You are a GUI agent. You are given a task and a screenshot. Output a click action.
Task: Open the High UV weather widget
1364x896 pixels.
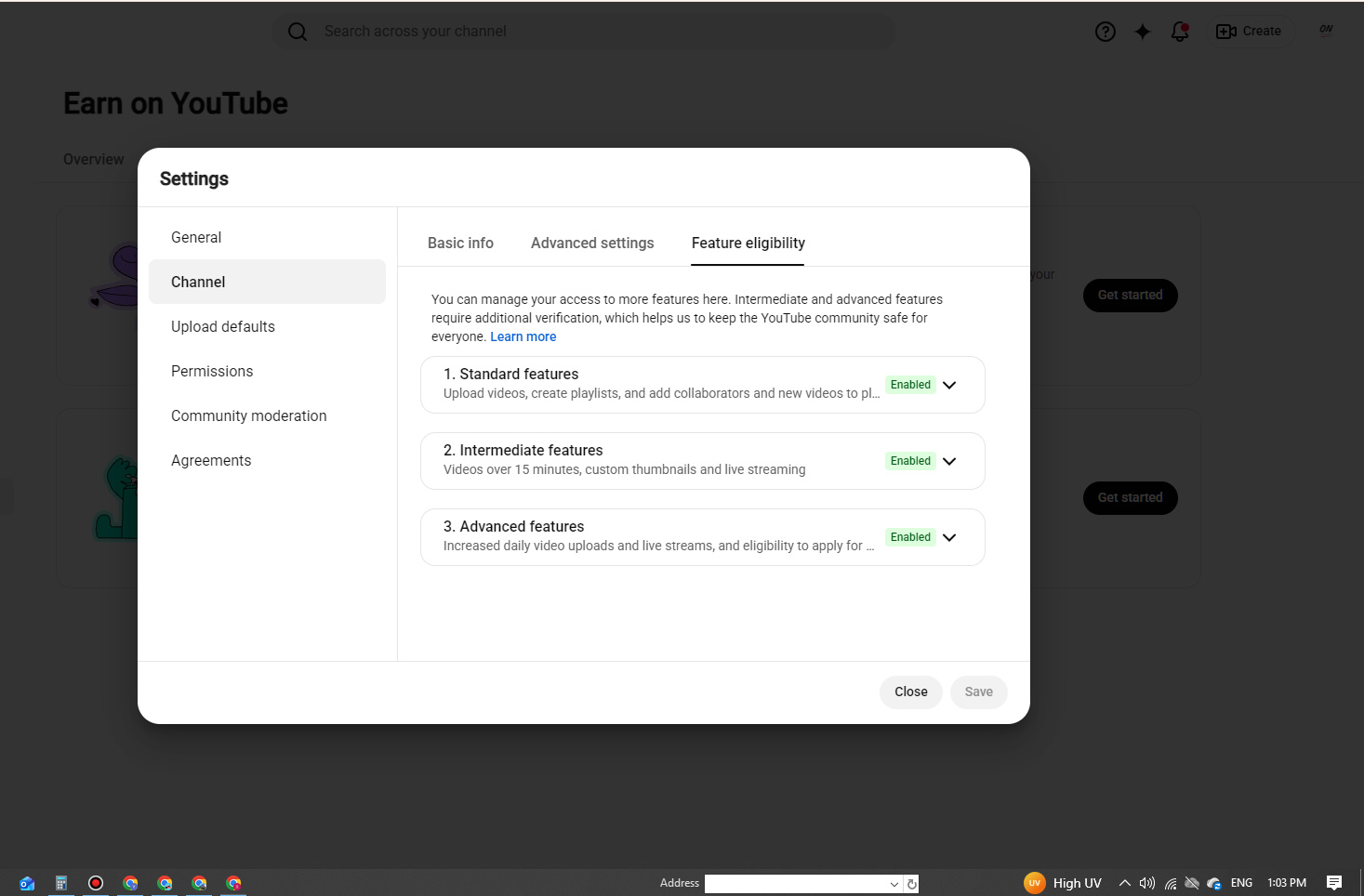(x=1062, y=883)
